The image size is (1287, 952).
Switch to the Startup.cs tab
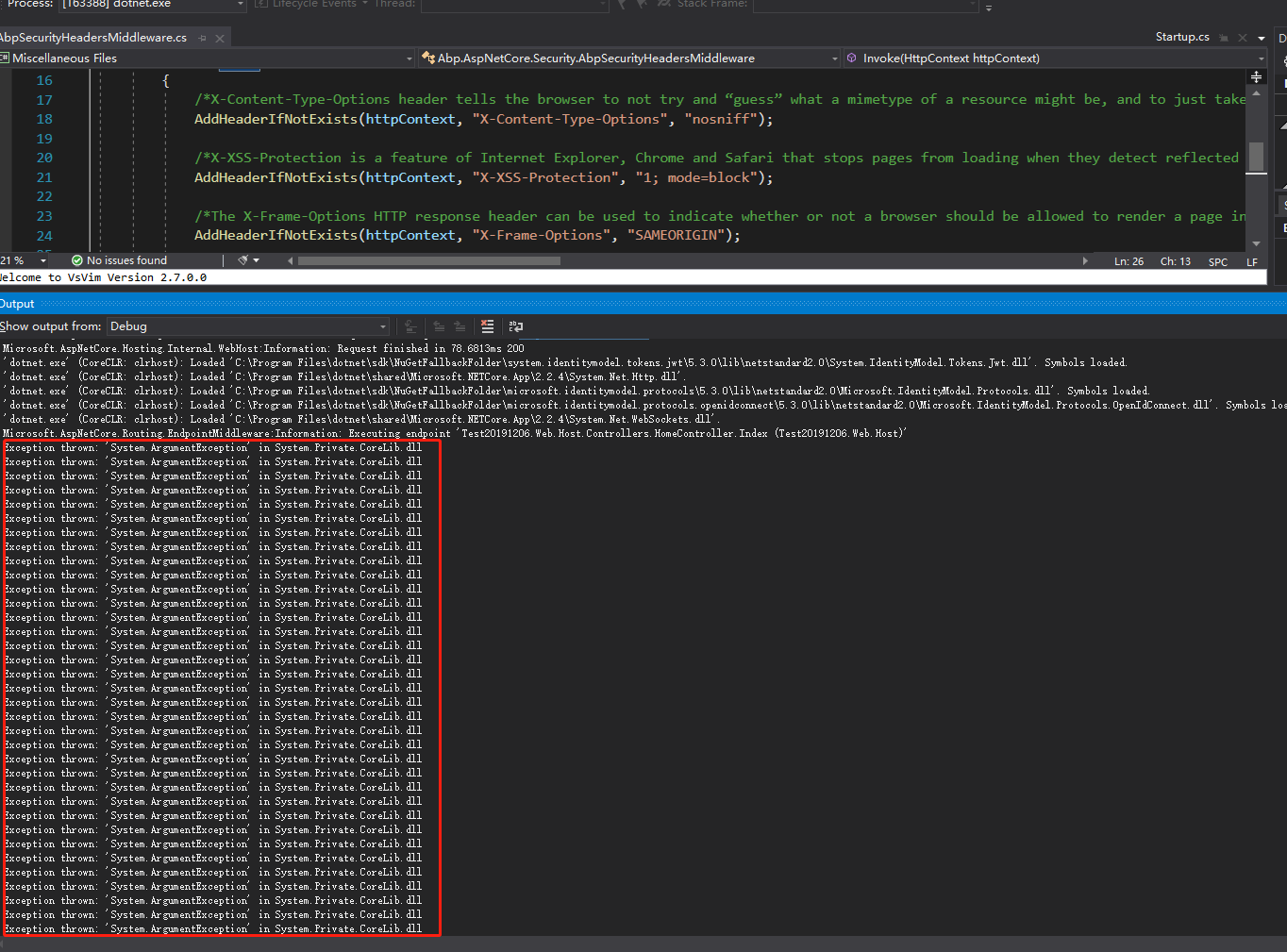[x=1181, y=37]
